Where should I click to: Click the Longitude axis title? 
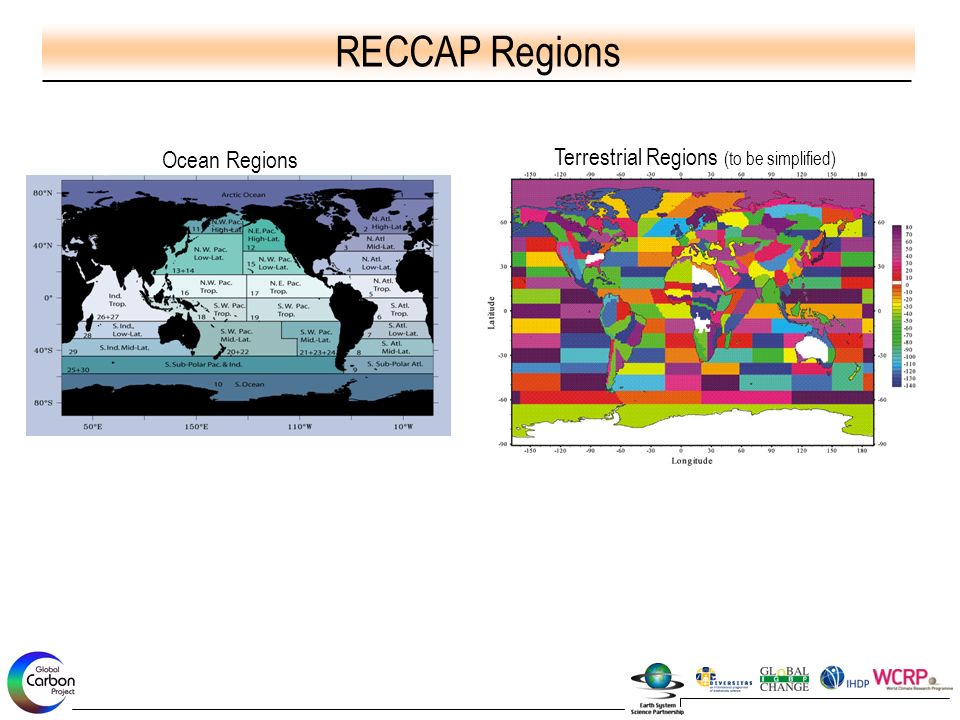coord(692,461)
